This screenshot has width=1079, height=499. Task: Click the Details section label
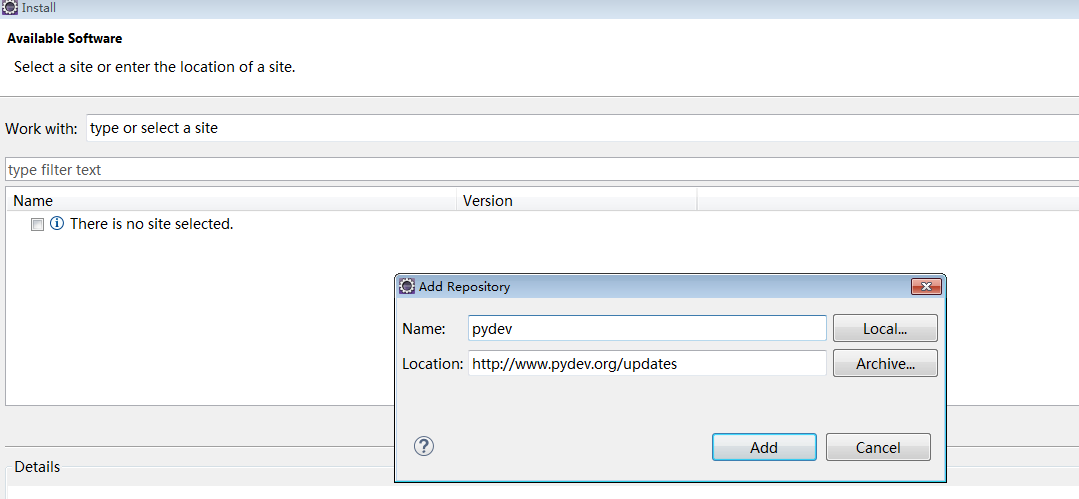point(37,467)
